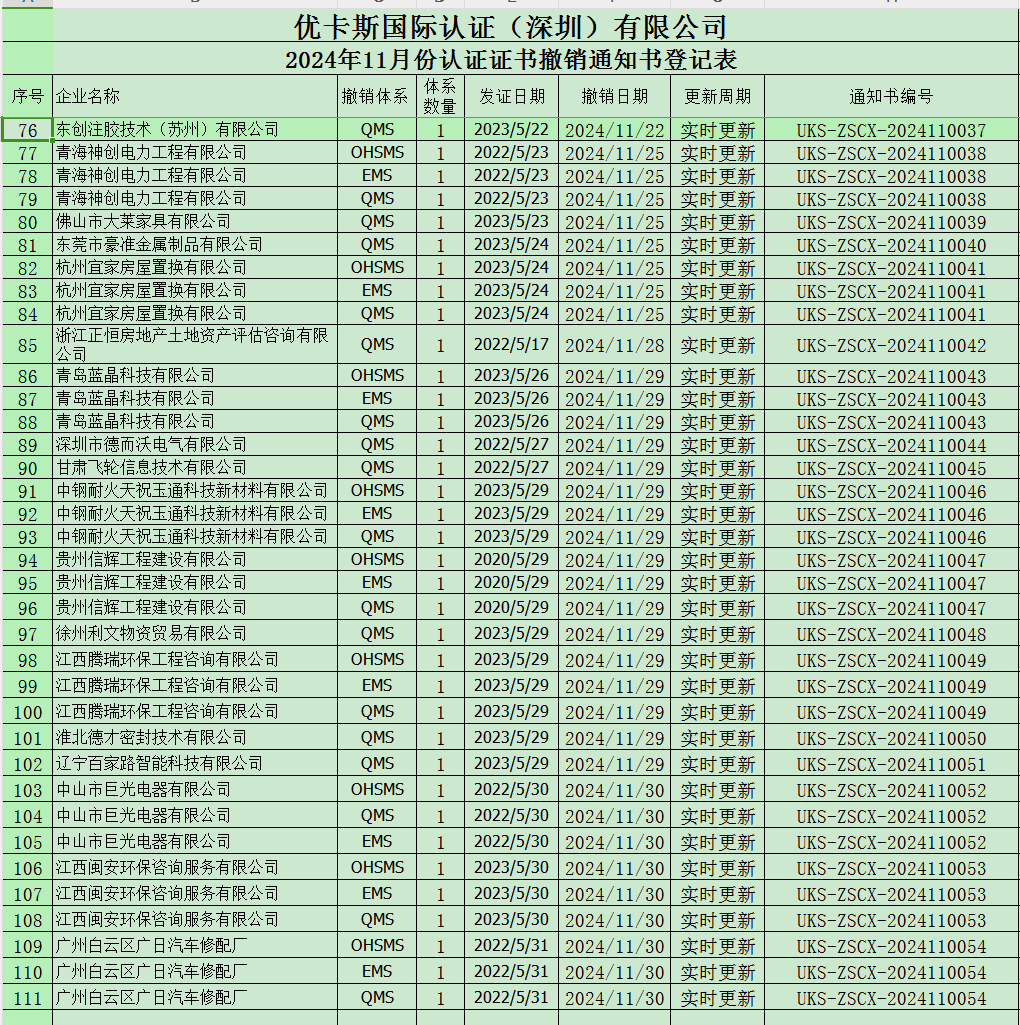Click the 撤销日期 header cell
Viewport: 1020px width, 1025px height.
click(614, 96)
